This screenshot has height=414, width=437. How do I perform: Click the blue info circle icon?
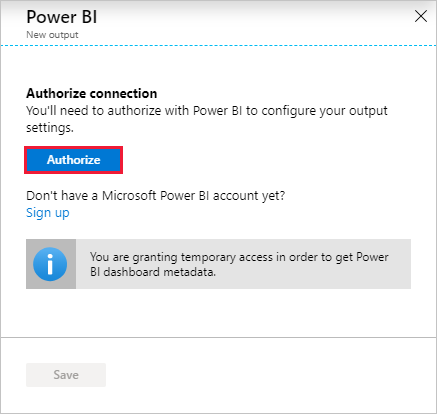tap(50, 264)
